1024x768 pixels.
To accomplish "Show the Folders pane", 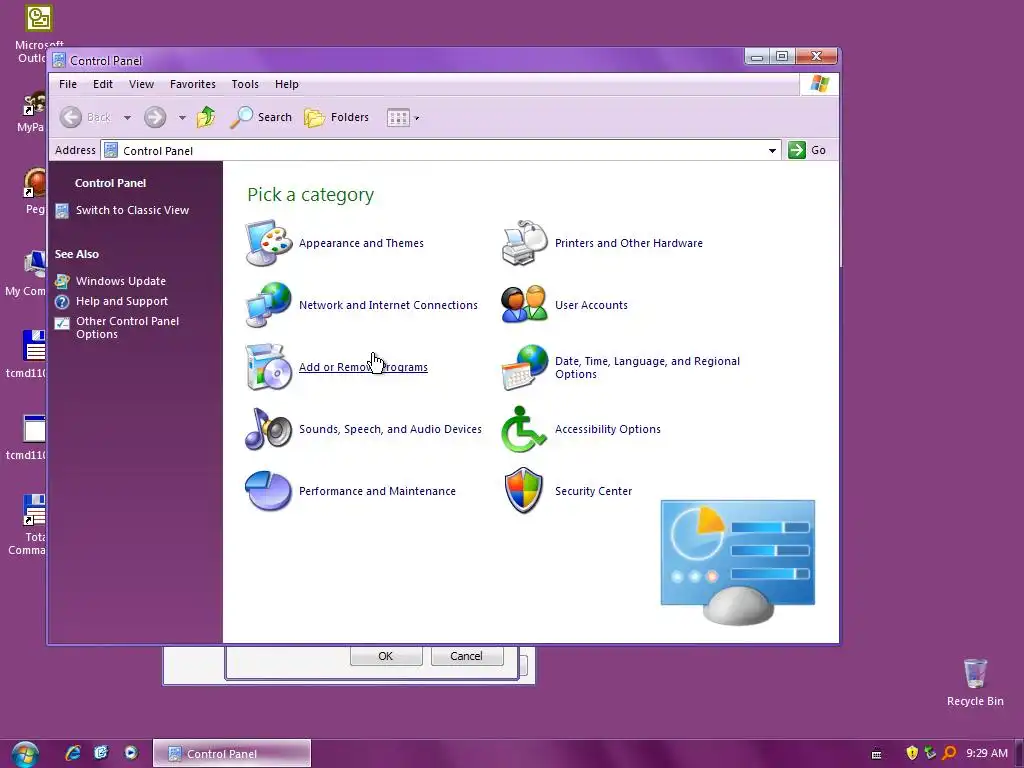I will (337, 118).
